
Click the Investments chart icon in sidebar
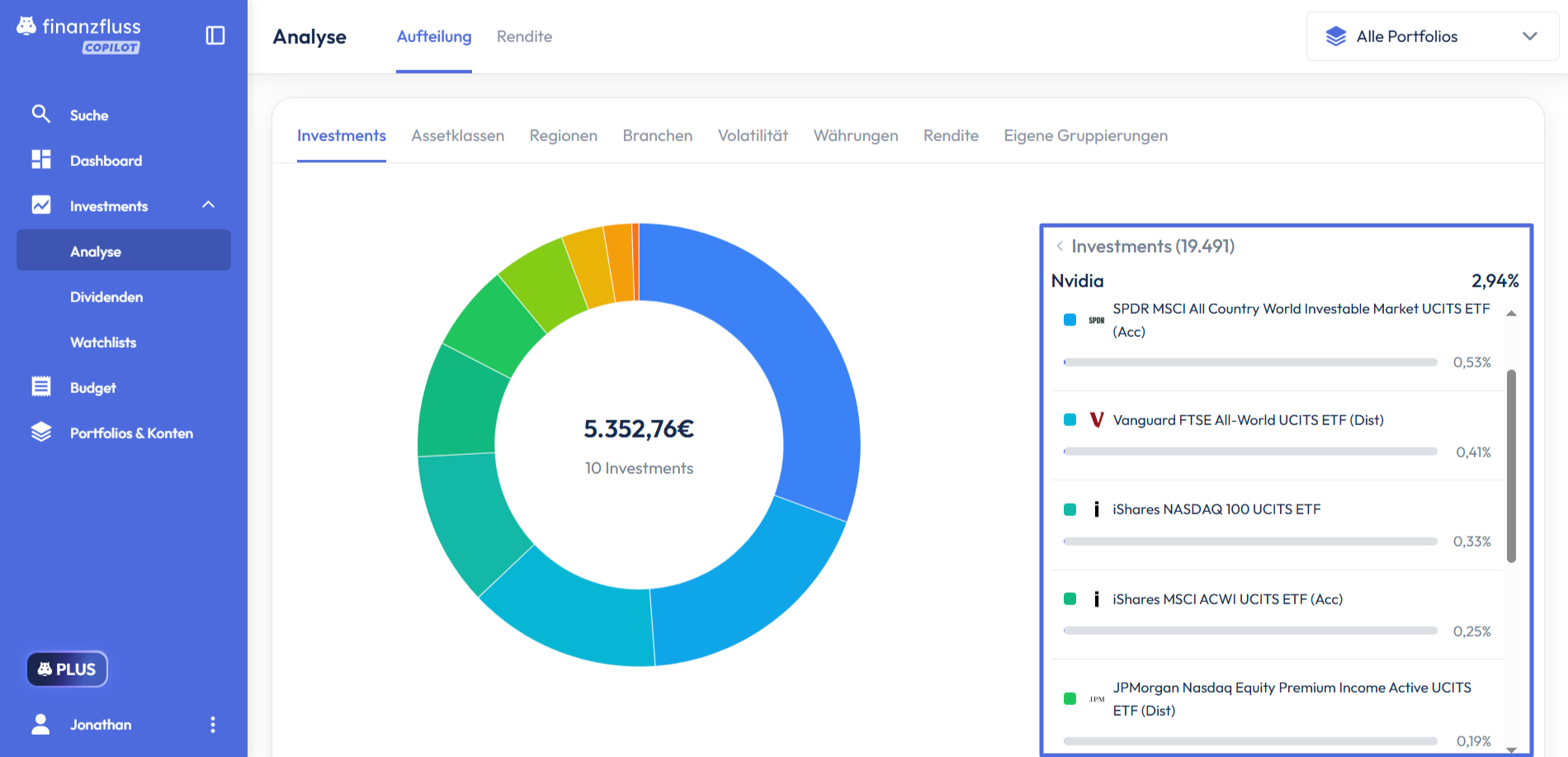click(x=40, y=205)
